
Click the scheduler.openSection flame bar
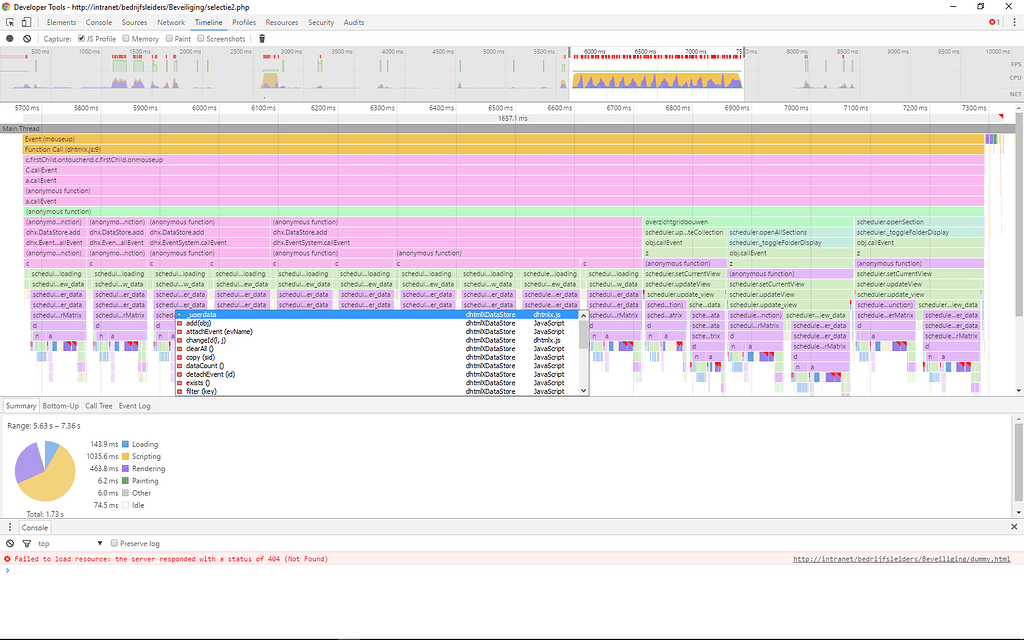click(x=920, y=222)
